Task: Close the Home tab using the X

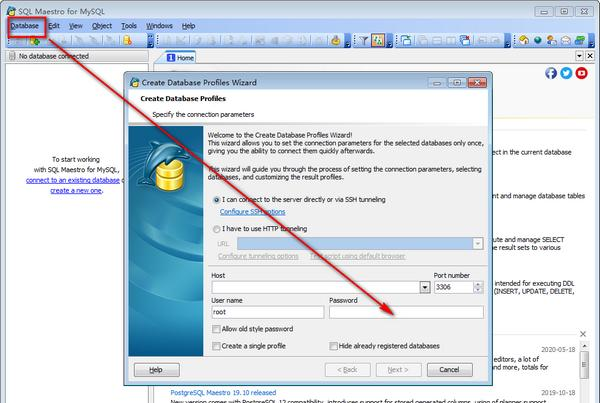Action: click(x=590, y=56)
